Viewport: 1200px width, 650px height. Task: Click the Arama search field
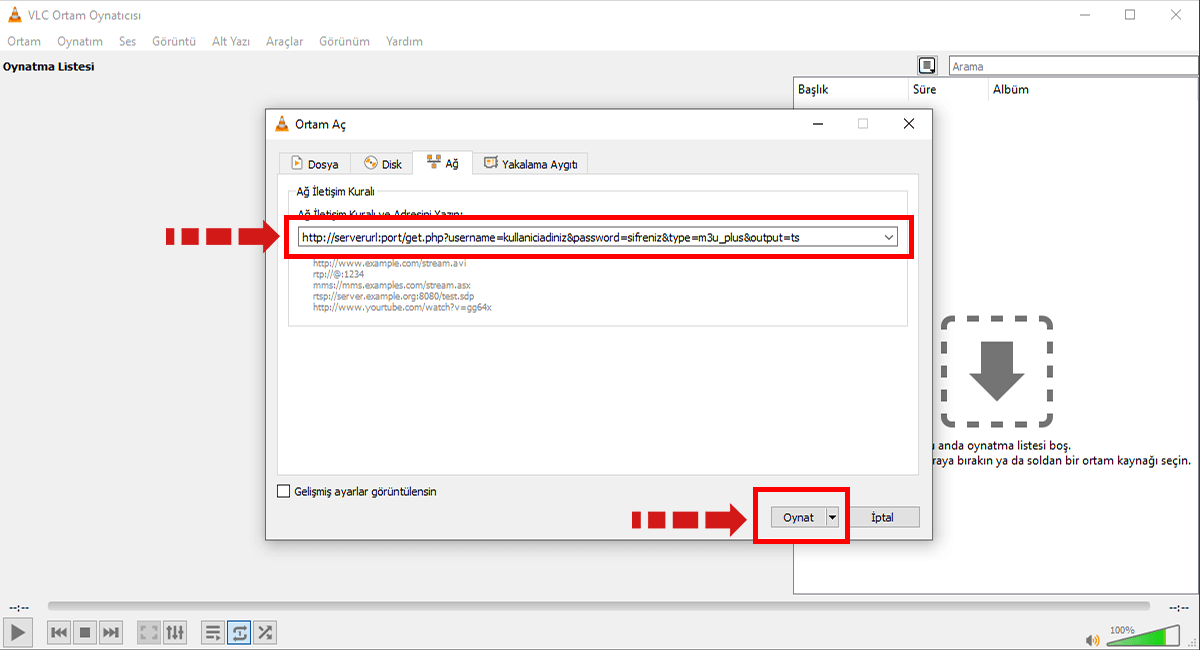click(1072, 66)
